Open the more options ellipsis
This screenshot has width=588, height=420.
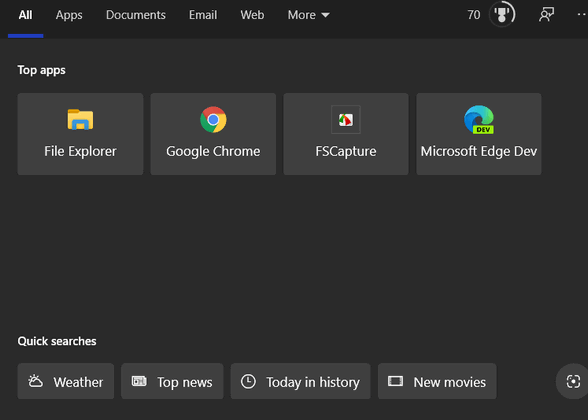[582, 15]
